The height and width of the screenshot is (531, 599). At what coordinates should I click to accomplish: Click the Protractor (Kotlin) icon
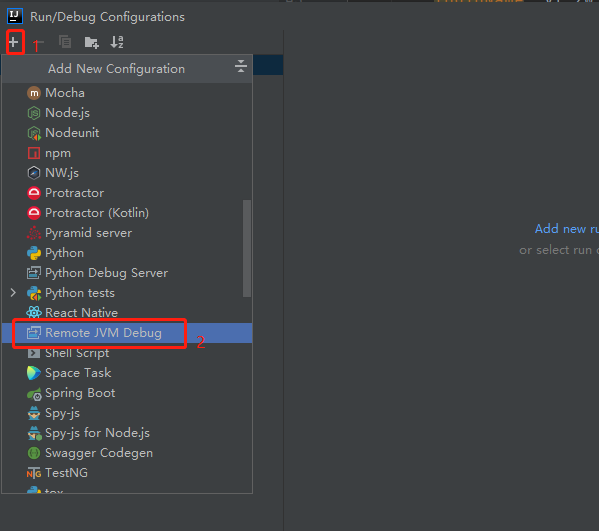click(x=34, y=213)
